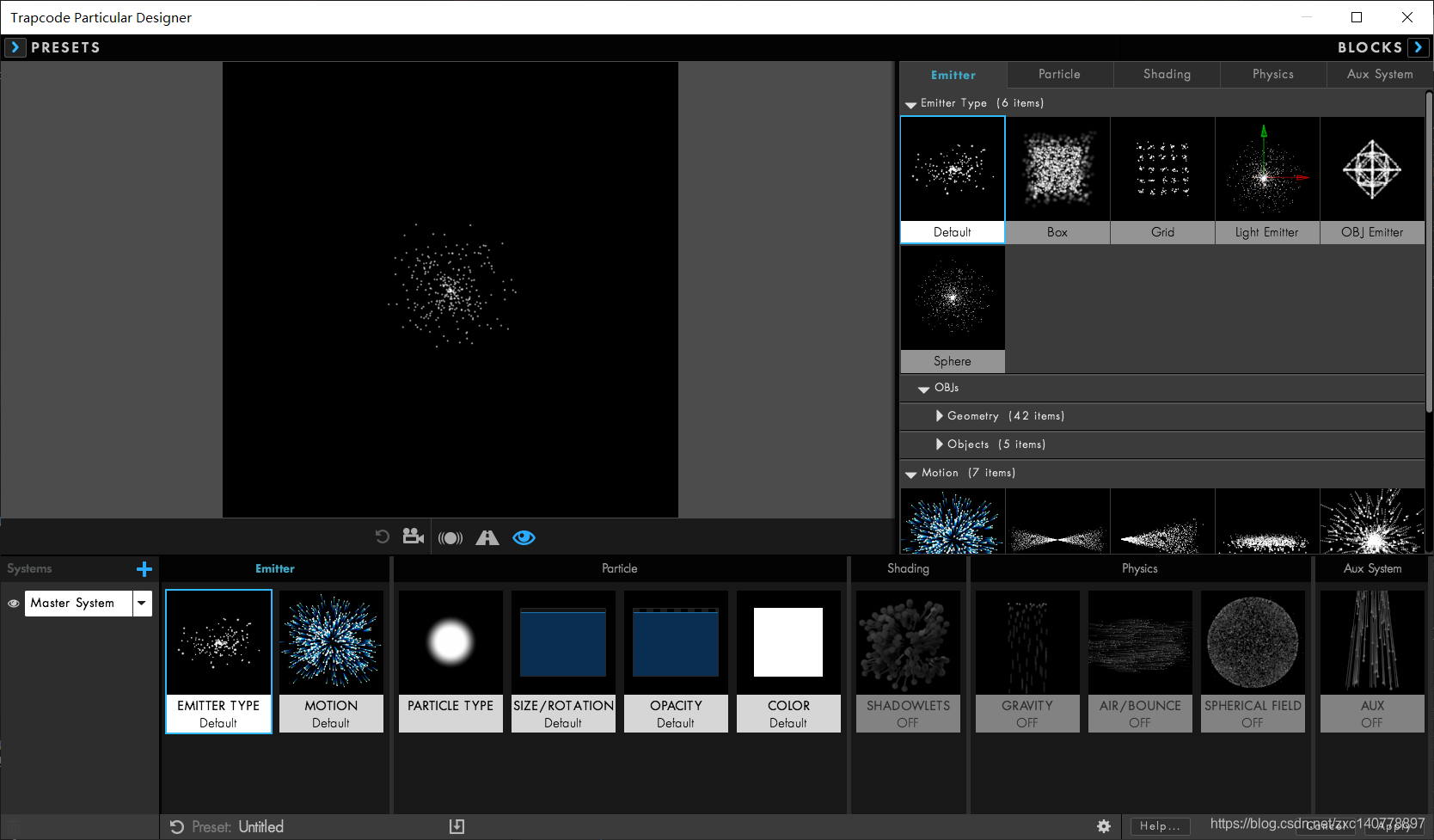
Task: Open the Master System dropdown arrow
Action: click(x=142, y=604)
